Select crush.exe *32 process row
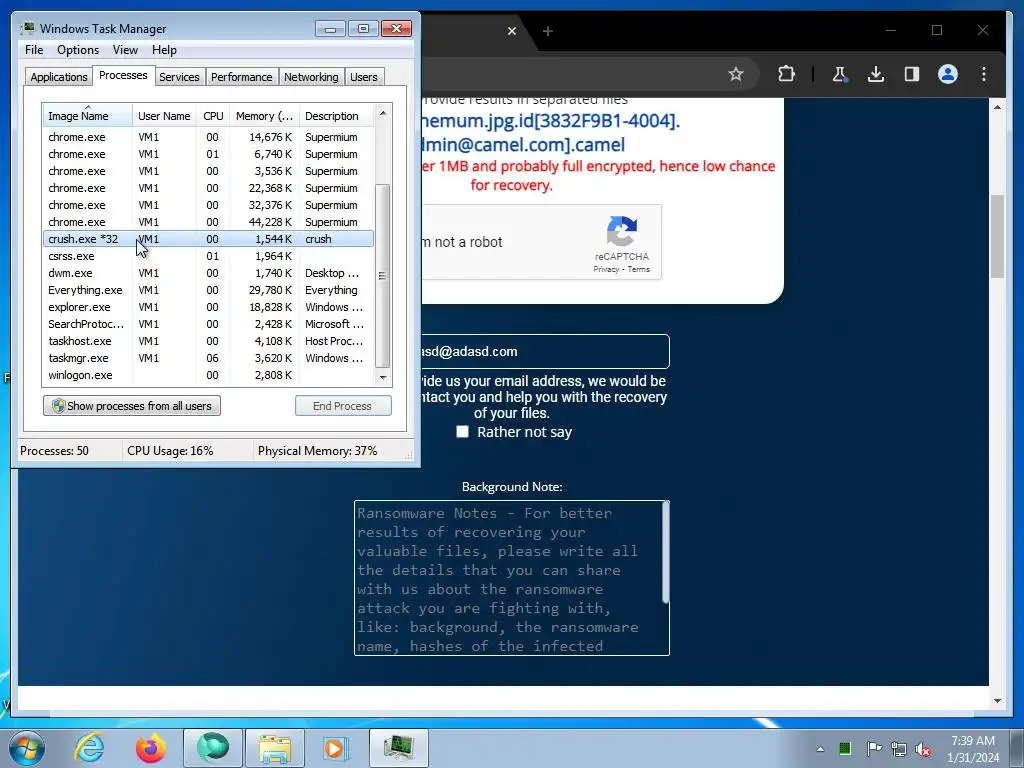Screen dimensions: 1024x768 (208, 239)
